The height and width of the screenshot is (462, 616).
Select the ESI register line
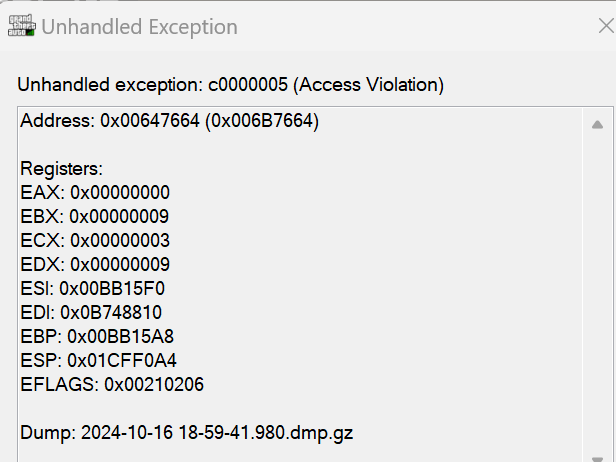(x=91, y=289)
